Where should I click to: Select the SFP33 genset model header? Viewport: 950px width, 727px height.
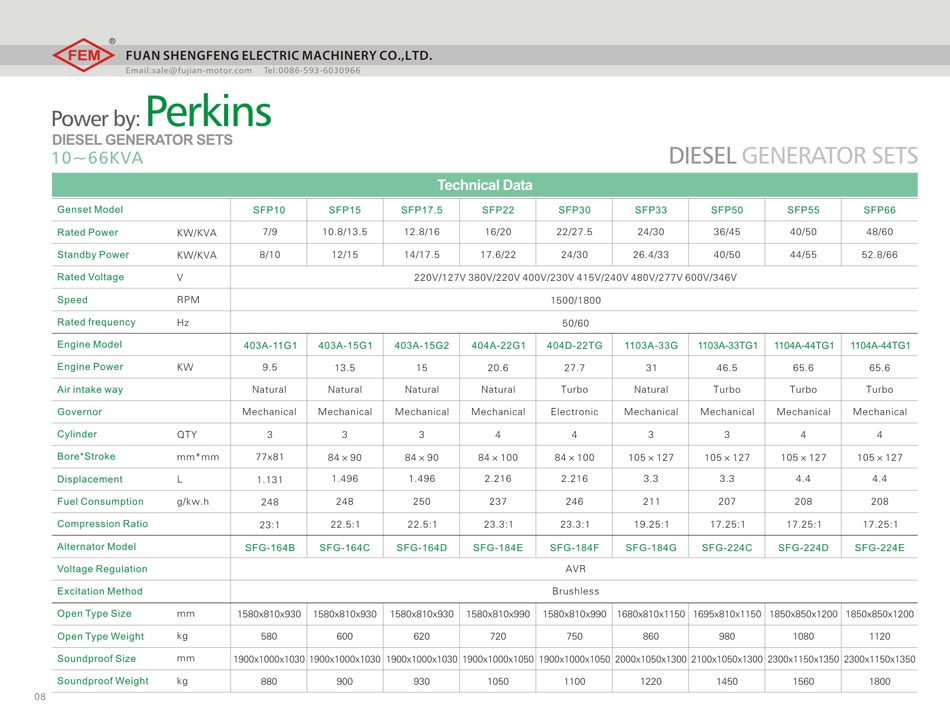[x=651, y=210]
